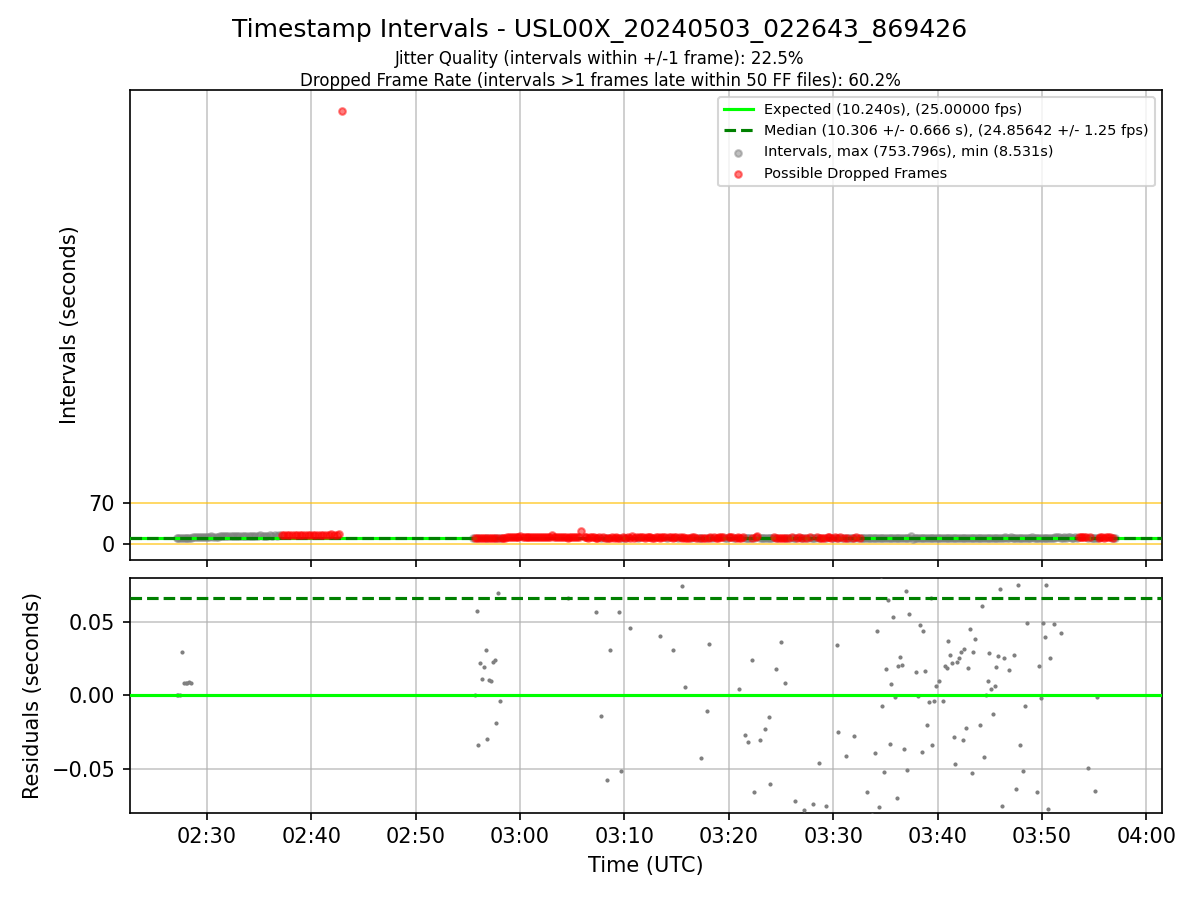
Task: Click the 03:50 time tick label
Action: pos(1042,836)
